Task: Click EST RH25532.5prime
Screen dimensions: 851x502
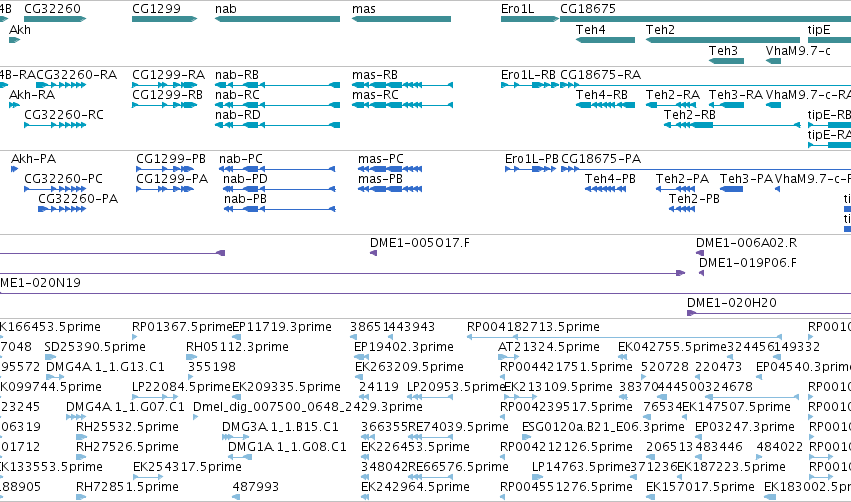Action: [x=127, y=428]
